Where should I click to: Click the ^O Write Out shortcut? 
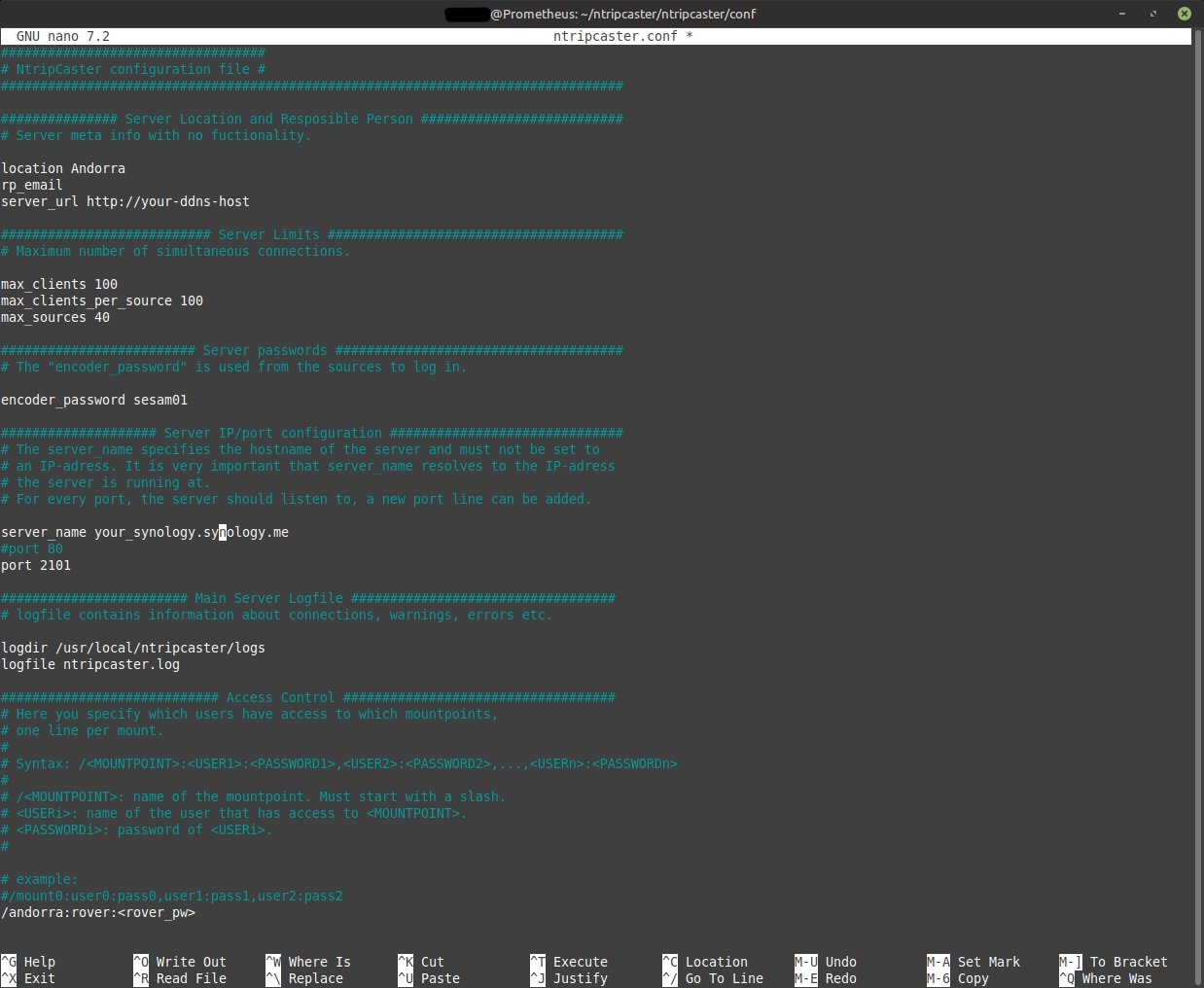tap(180, 962)
